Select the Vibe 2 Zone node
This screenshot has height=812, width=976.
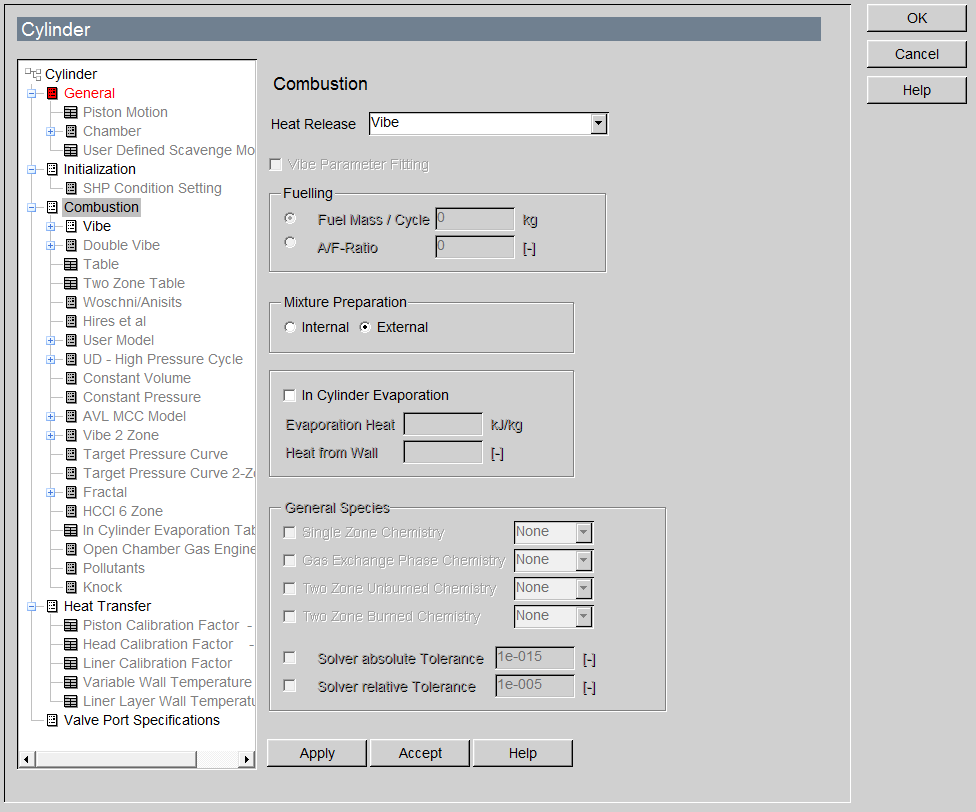click(x=121, y=436)
